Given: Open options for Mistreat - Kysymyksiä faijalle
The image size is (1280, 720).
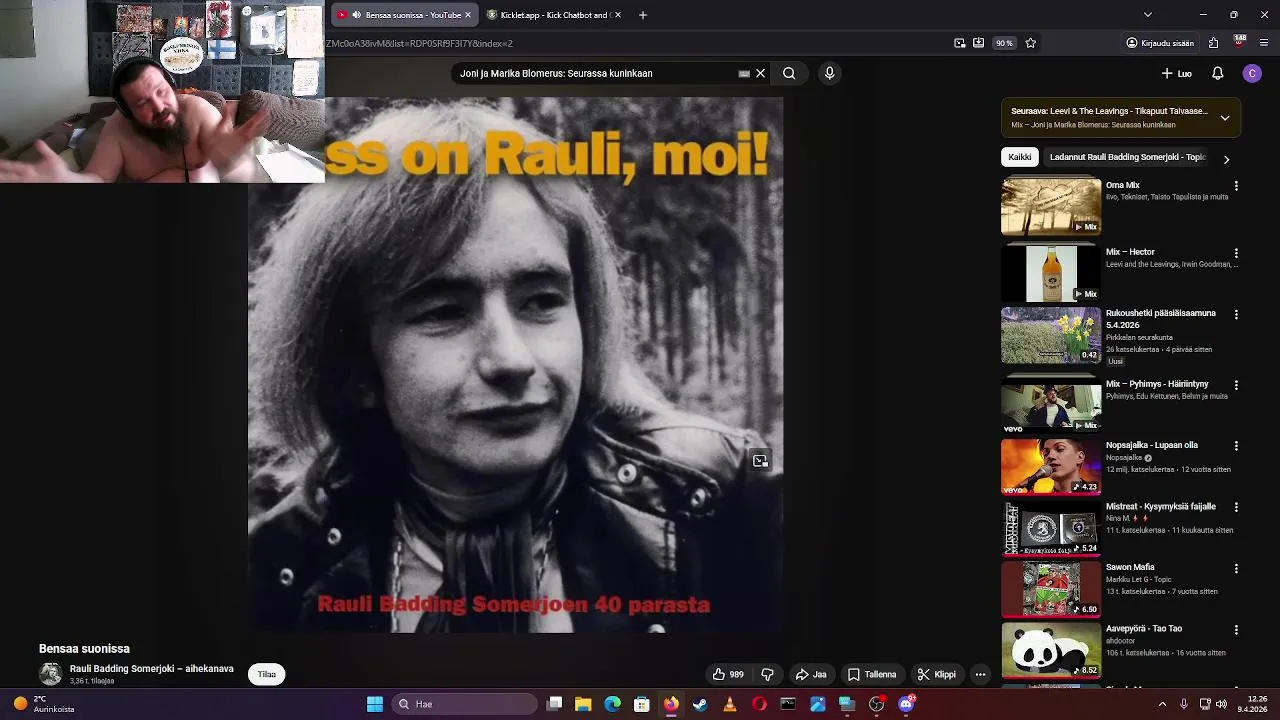Looking at the screenshot, I should [x=1236, y=507].
